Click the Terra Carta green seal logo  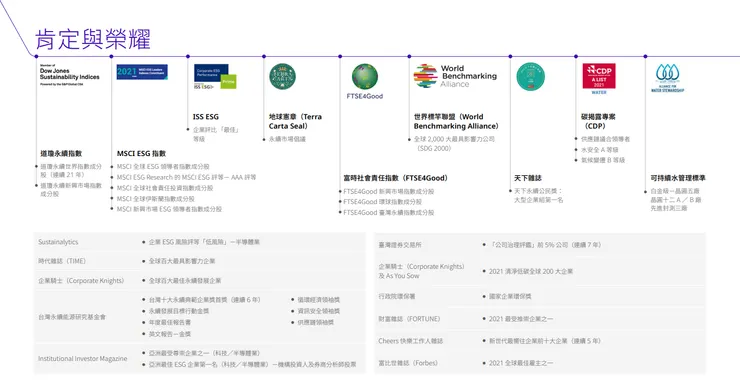[x=282, y=76]
